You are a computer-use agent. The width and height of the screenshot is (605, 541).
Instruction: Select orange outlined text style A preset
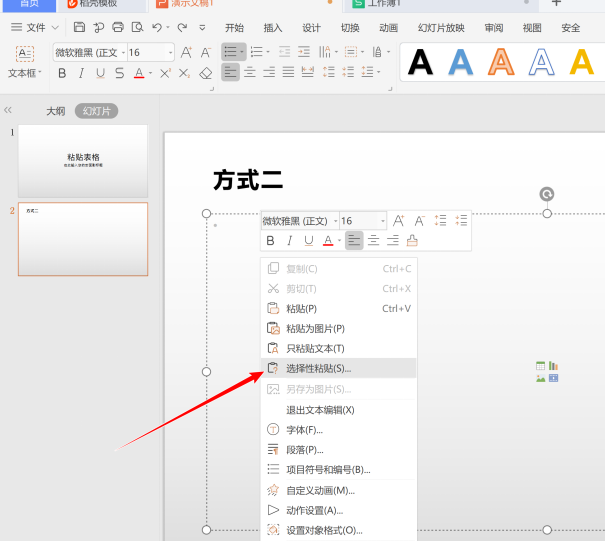click(x=501, y=62)
